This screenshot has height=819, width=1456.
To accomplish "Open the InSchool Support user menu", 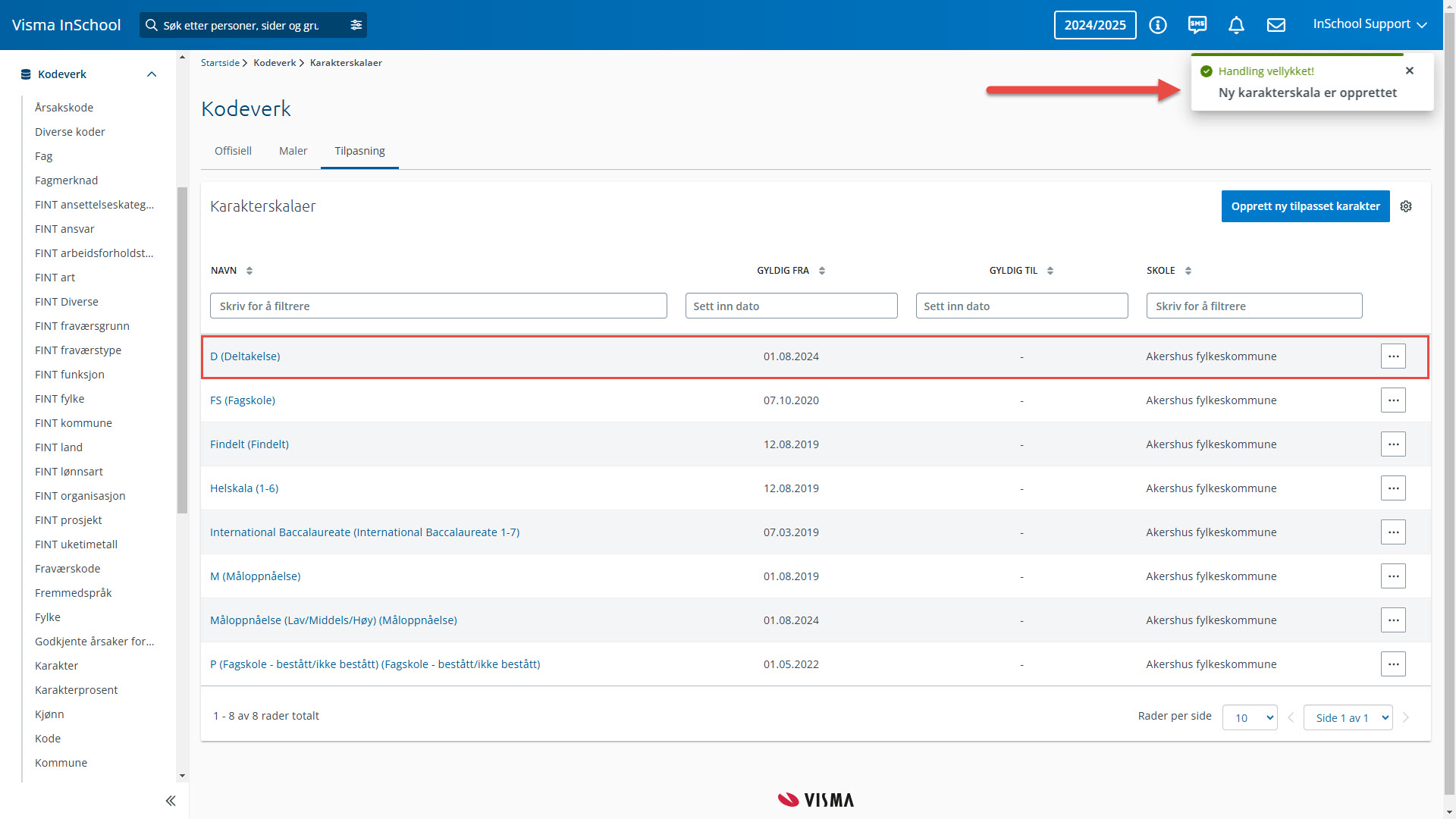I will click(1370, 24).
